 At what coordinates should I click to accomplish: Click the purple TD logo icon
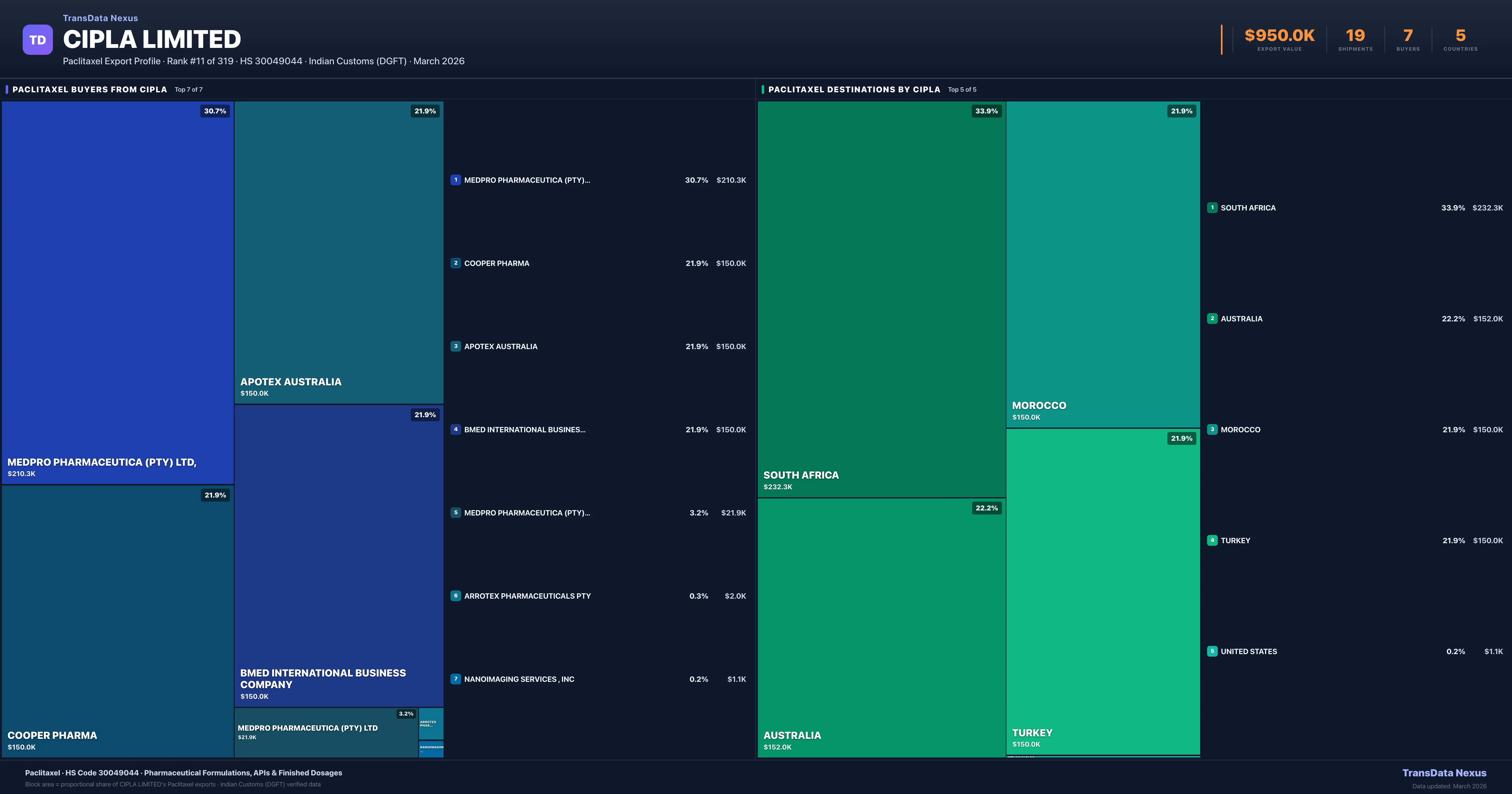coord(37,40)
